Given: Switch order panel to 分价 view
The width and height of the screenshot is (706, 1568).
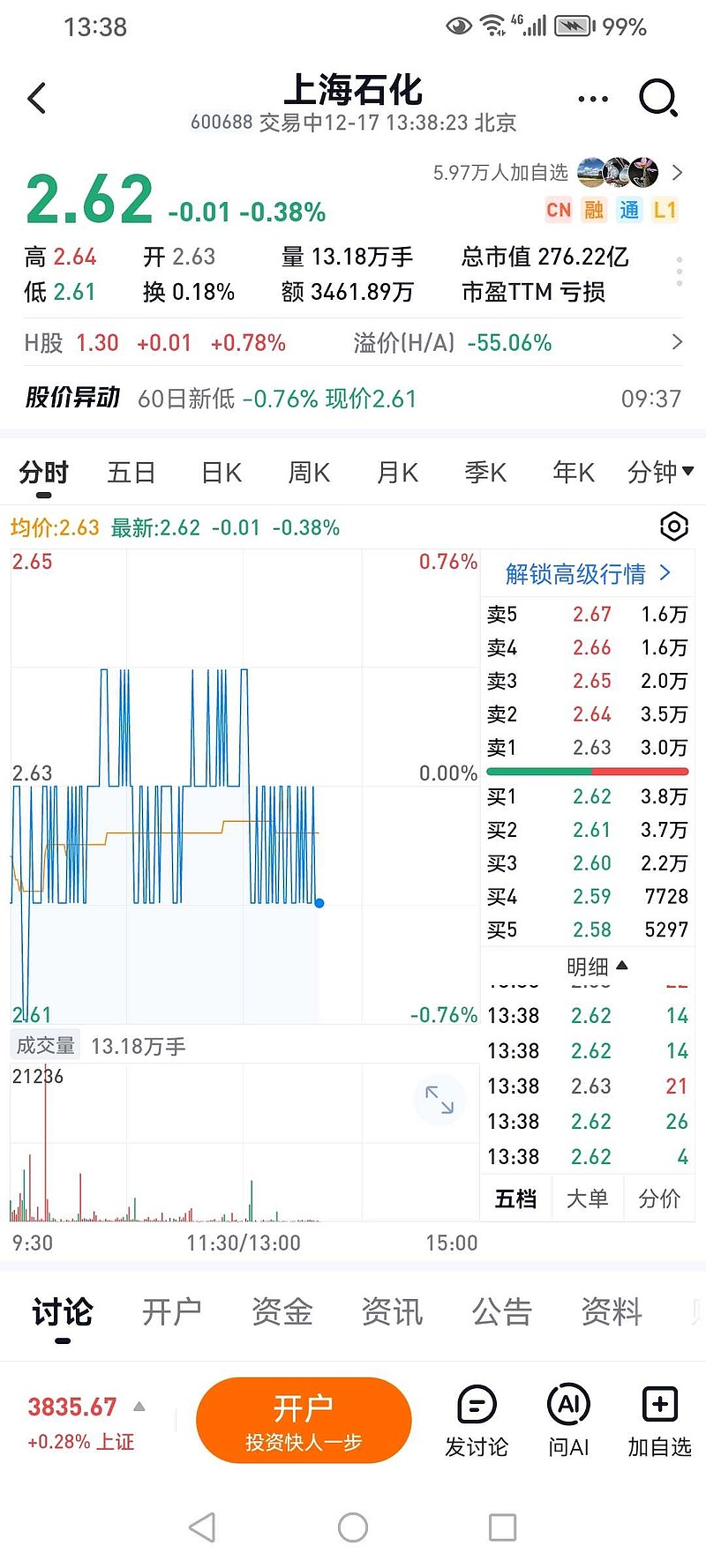Looking at the screenshot, I should coord(659,1198).
